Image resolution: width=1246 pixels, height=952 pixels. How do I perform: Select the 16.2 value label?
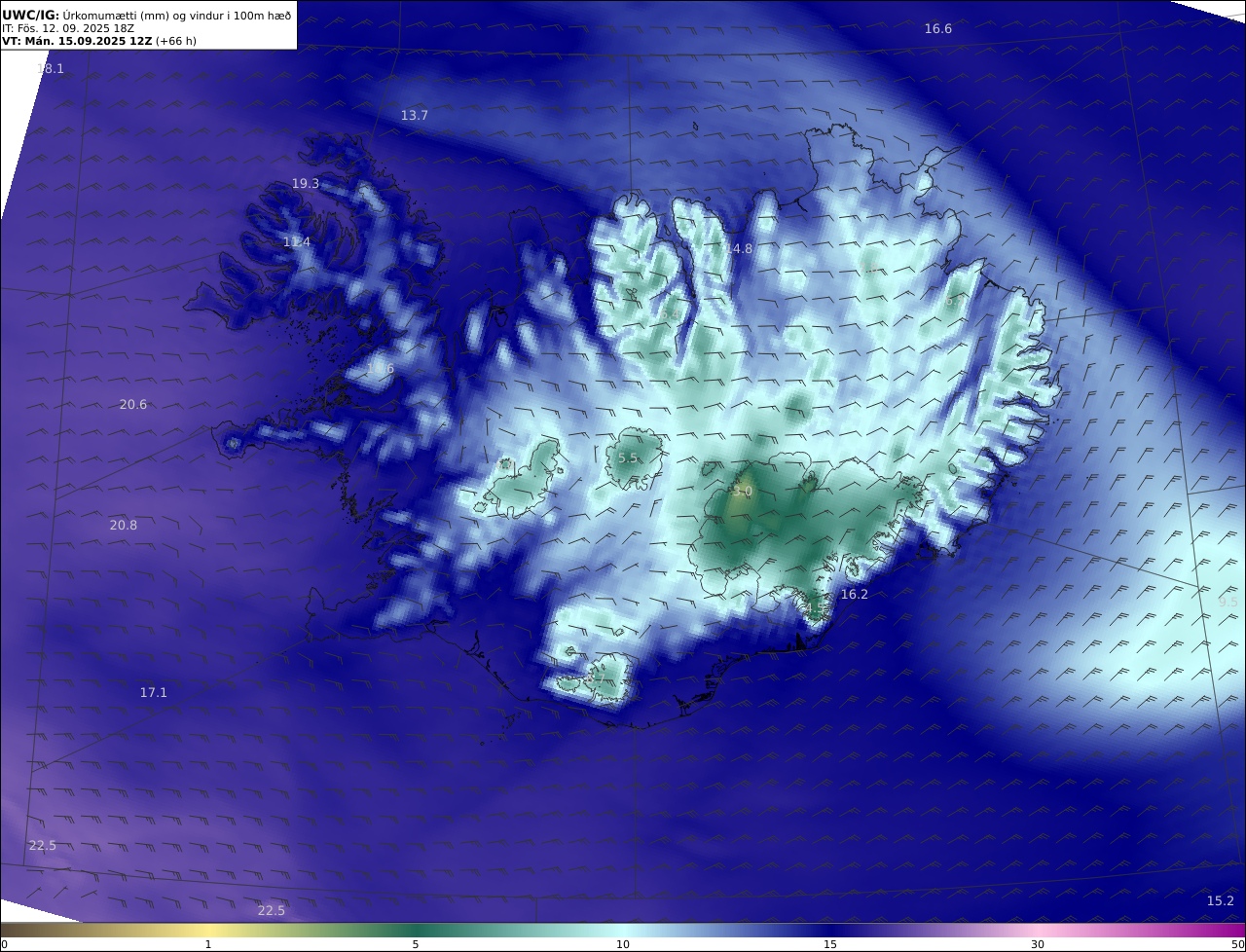pos(854,594)
